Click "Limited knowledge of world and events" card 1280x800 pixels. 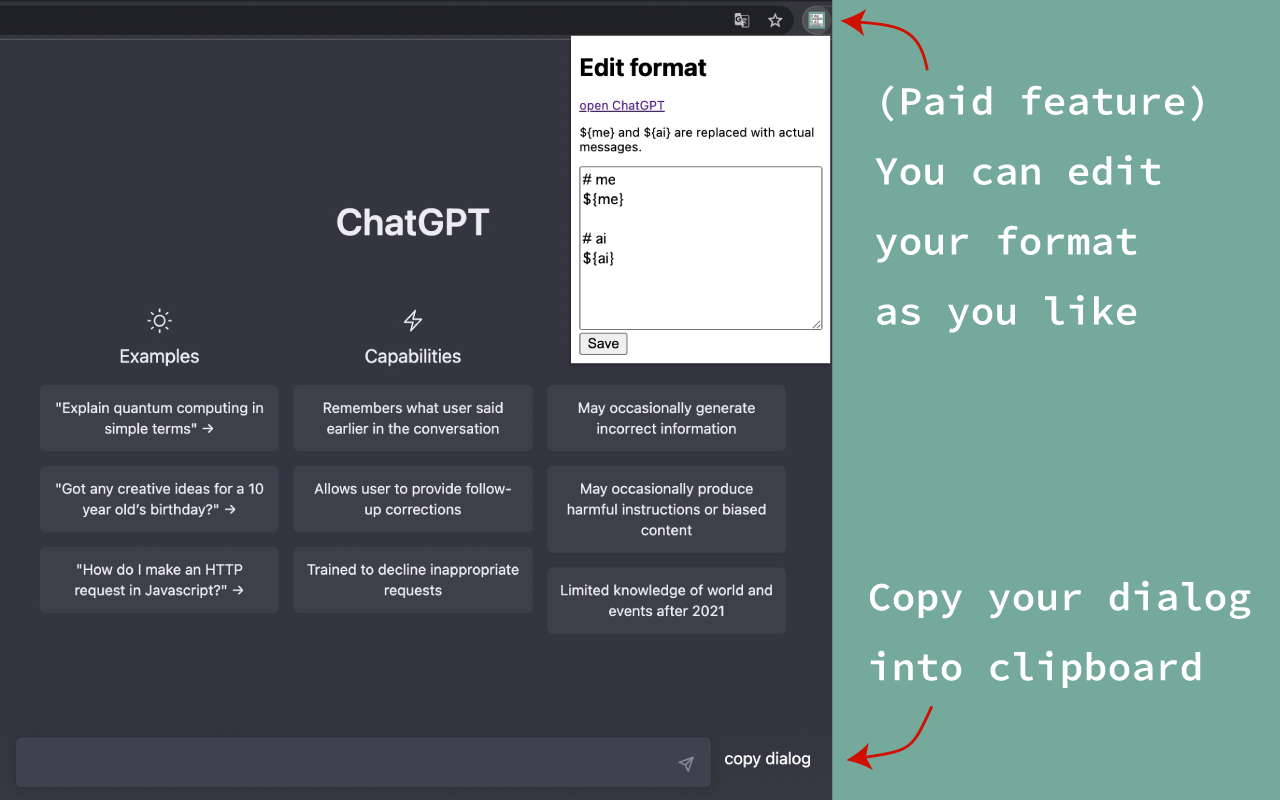point(666,601)
